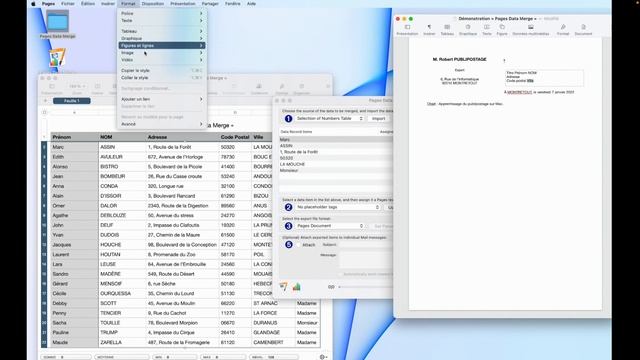This screenshot has height=360, width=640.
Task: Expand the Police submenu
Action: [x=162, y=13]
